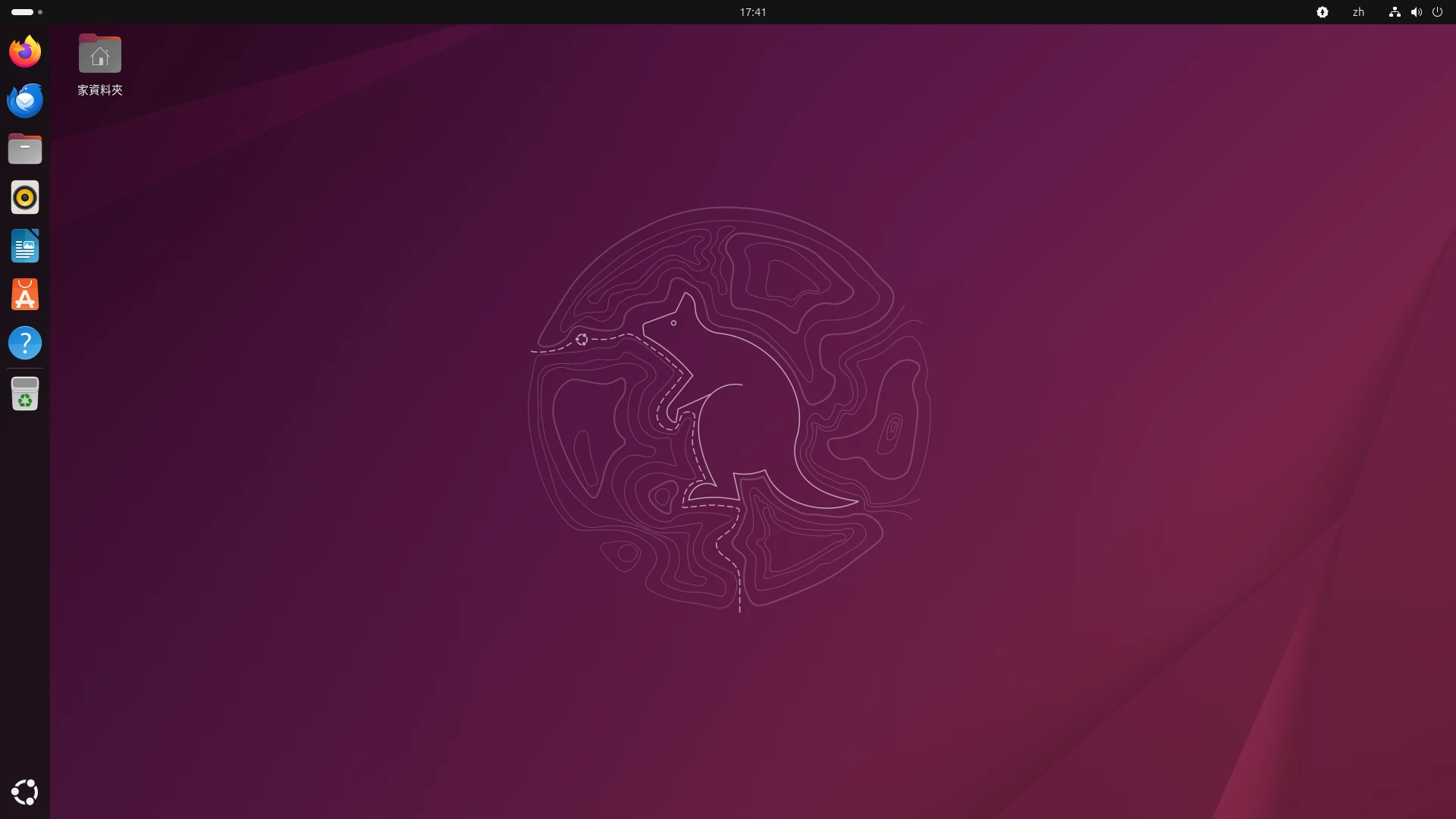Start Rhythmbox music player
This screenshot has height=819, width=1456.
(x=25, y=197)
